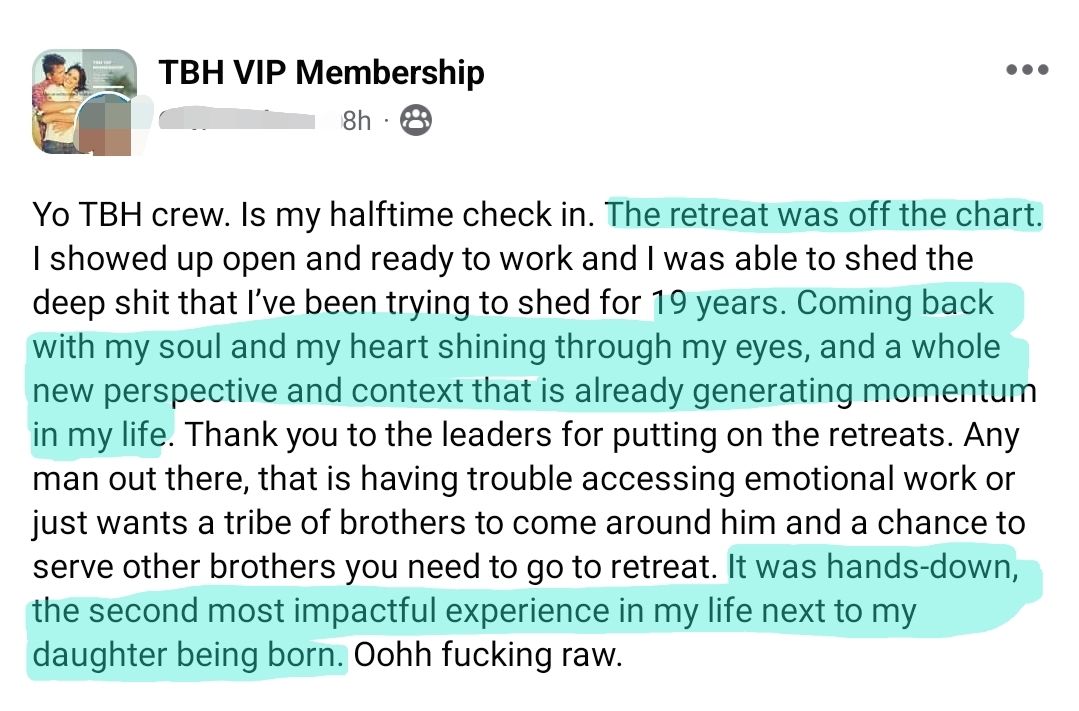The image size is (1079, 711).
Task: Click highlighted "The retreat was off the chart."
Action: coord(823,214)
